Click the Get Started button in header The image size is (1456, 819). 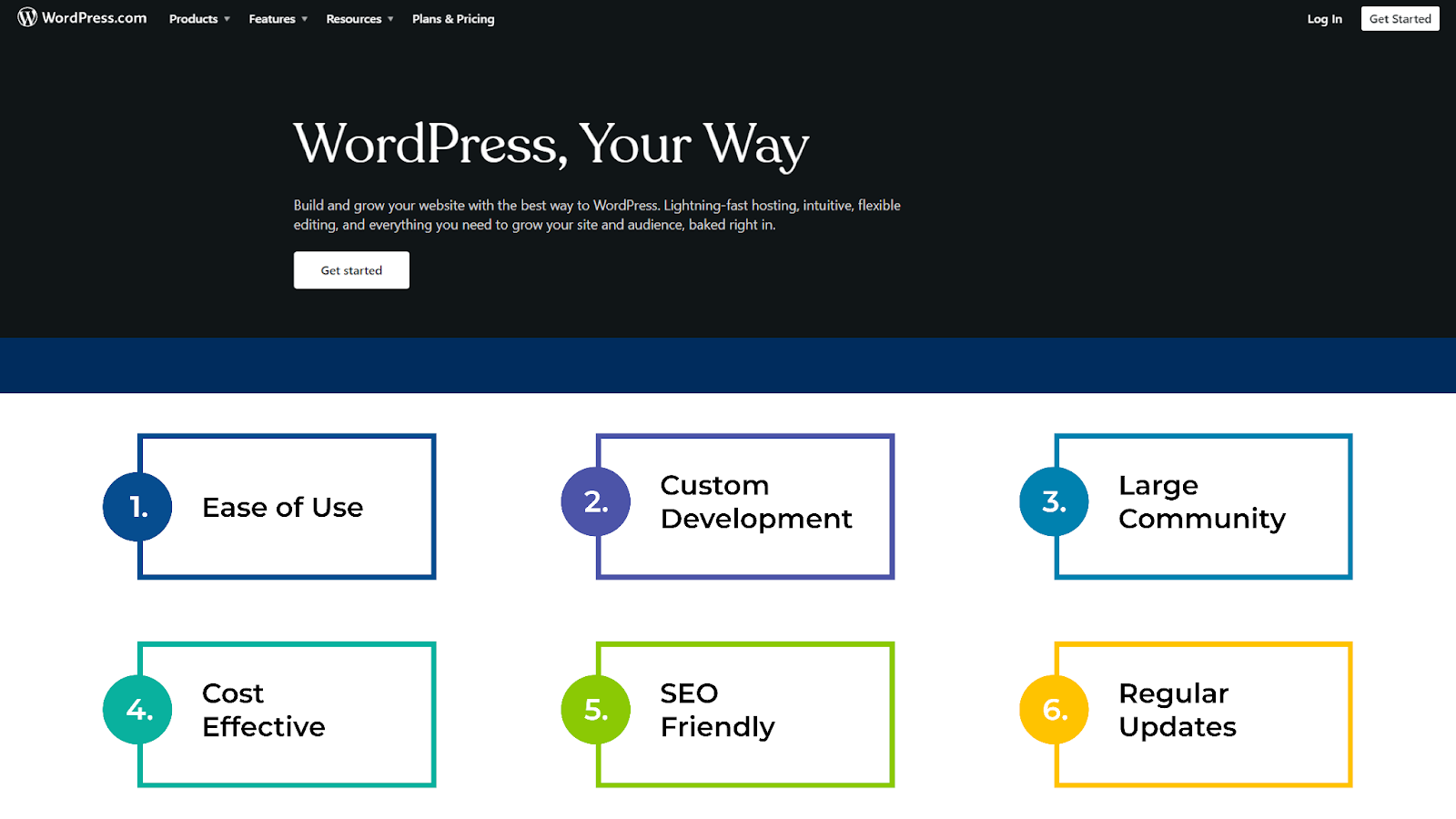1400,18
